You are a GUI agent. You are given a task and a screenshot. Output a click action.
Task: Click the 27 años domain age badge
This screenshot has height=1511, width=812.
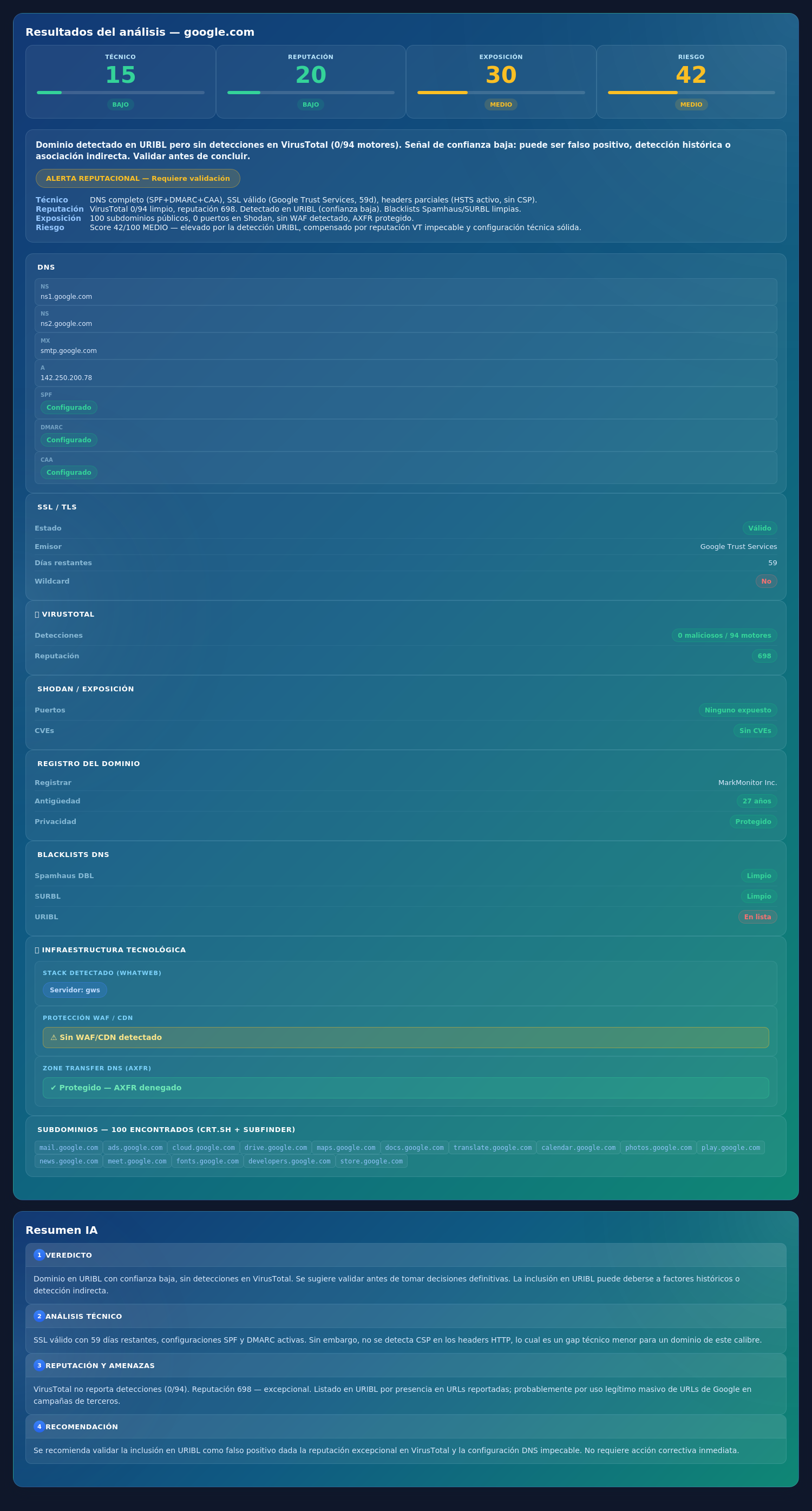click(x=757, y=801)
